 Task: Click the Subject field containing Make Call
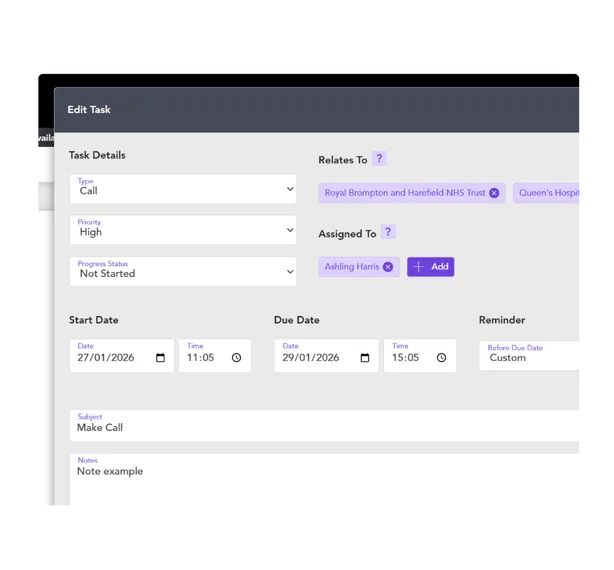324,426
